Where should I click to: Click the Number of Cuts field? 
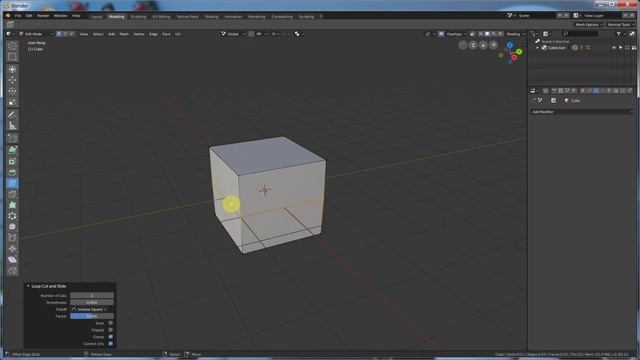[92, 296]
